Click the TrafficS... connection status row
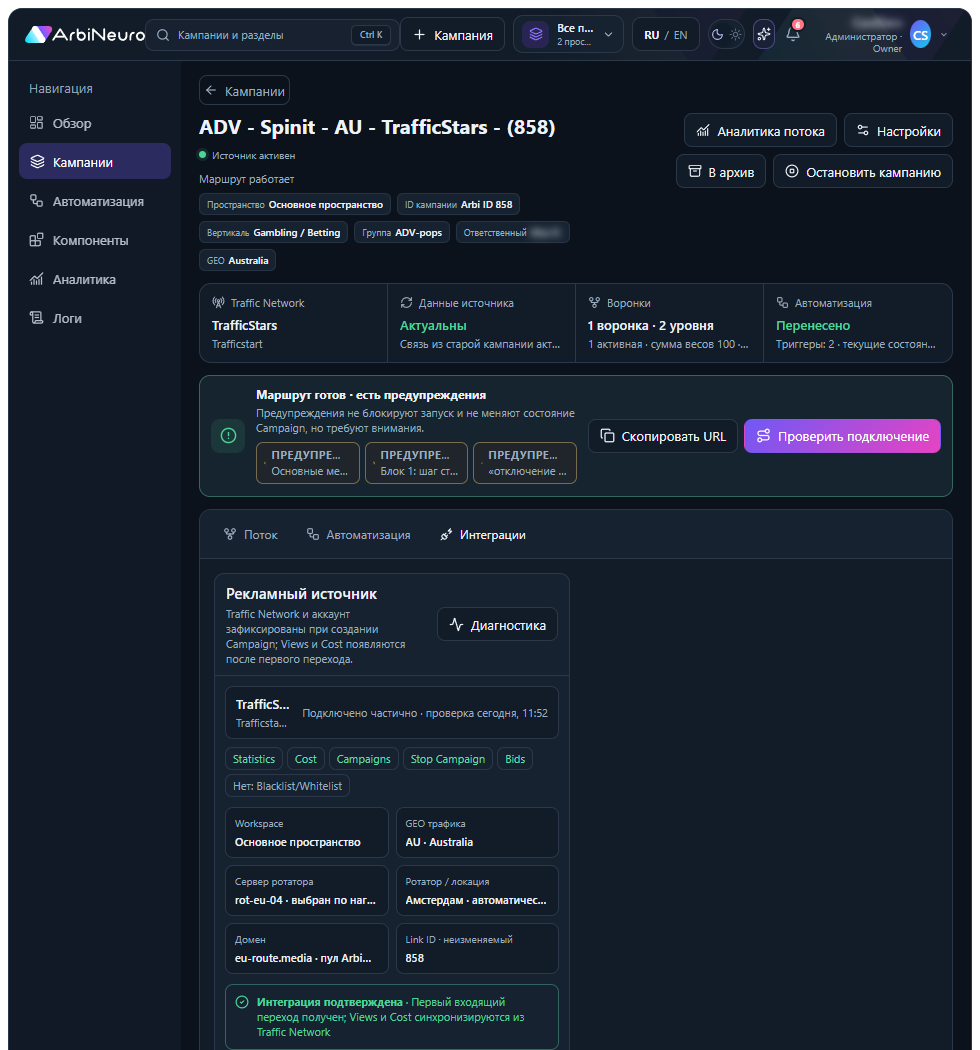This screenshot has height=1050, width=980. point(392,712)
